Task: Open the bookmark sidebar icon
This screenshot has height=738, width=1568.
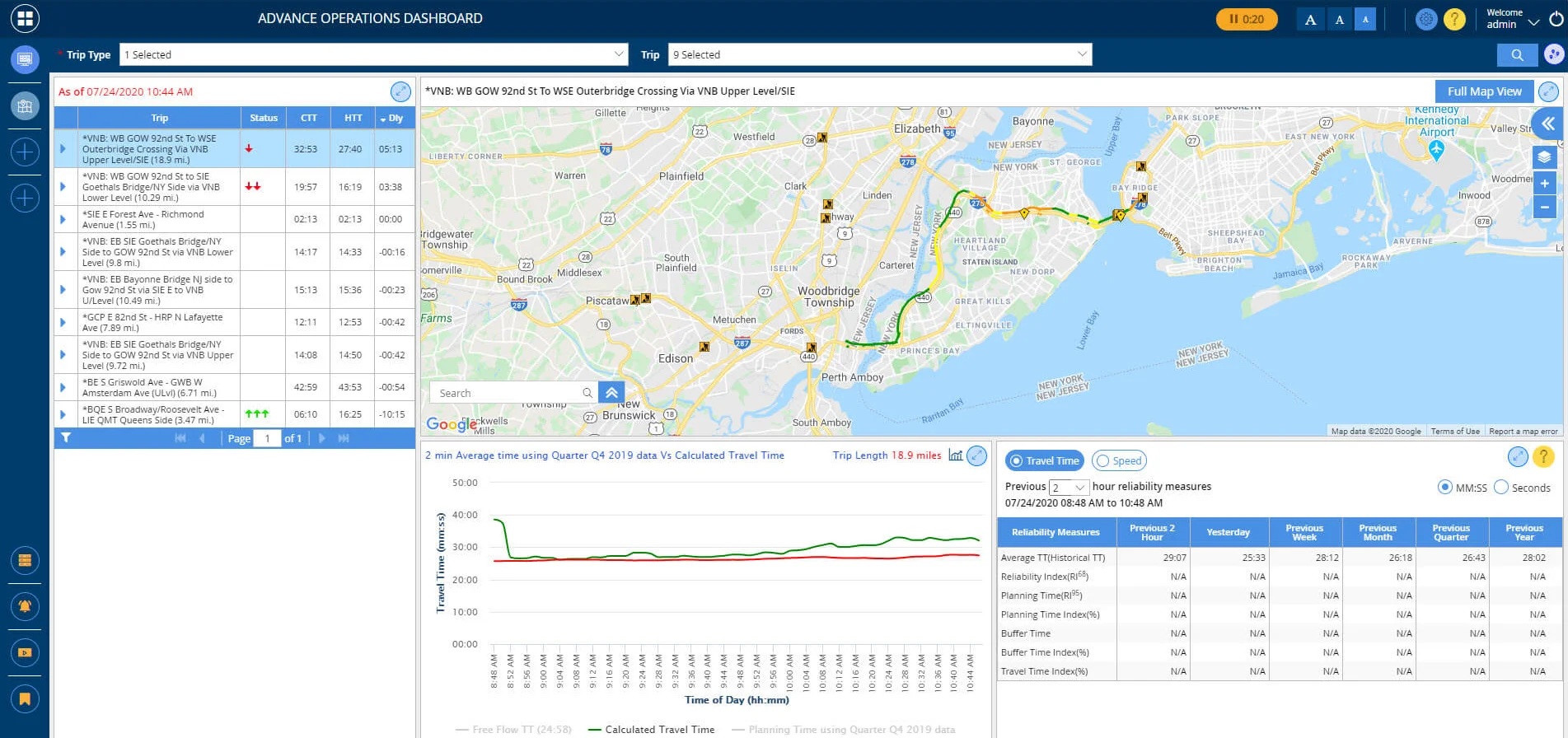Action: pos(25,699)
